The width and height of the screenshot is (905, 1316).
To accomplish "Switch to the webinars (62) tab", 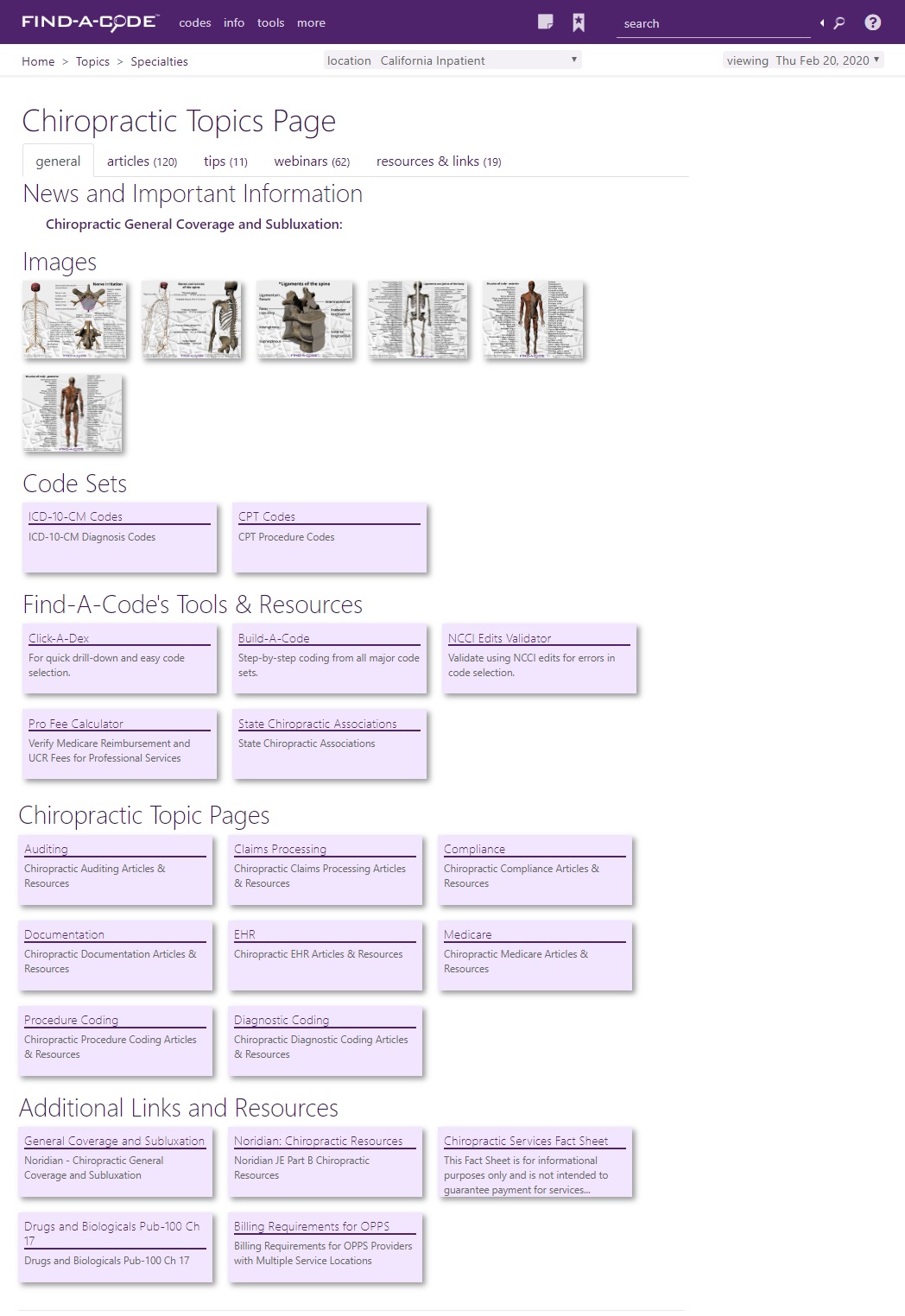I will click(x=312, y=161).
